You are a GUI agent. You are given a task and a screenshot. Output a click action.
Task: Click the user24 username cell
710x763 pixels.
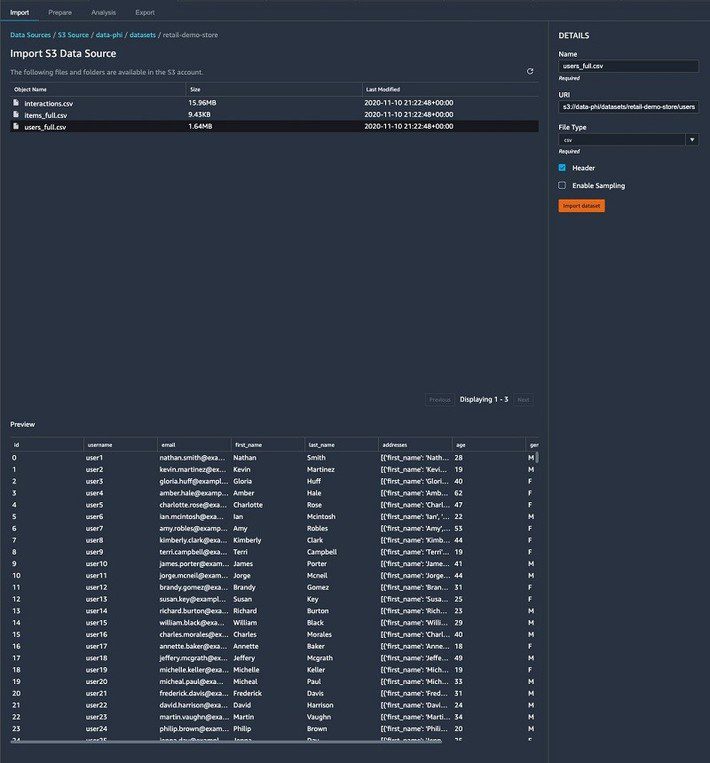click(x=96, y=728)
